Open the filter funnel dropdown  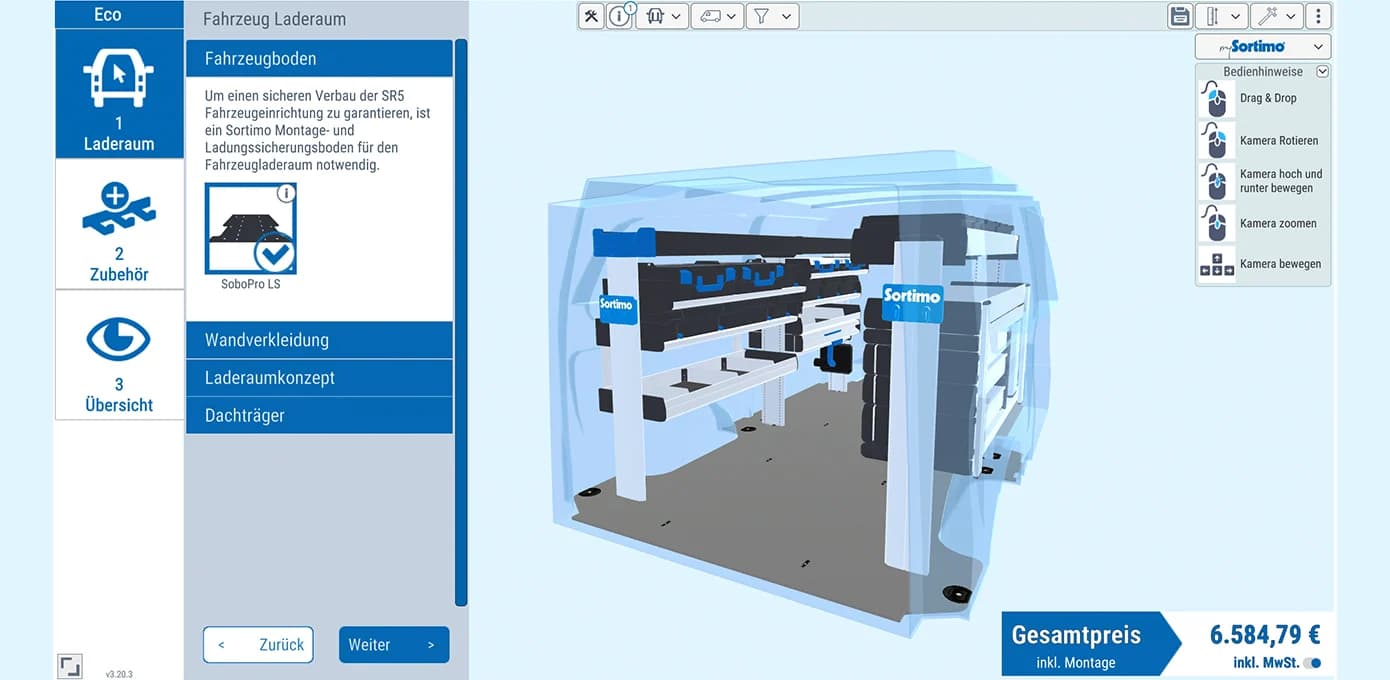tap(771, 16)
